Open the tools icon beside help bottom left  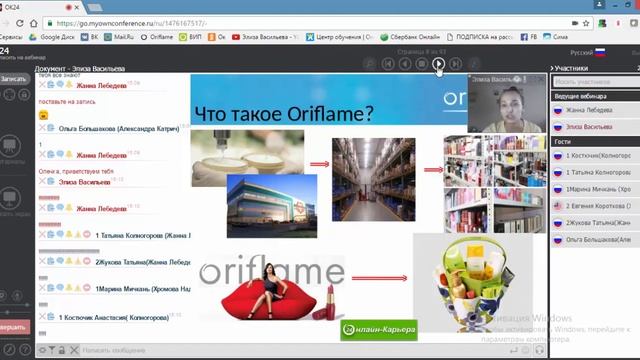point(9,350)
